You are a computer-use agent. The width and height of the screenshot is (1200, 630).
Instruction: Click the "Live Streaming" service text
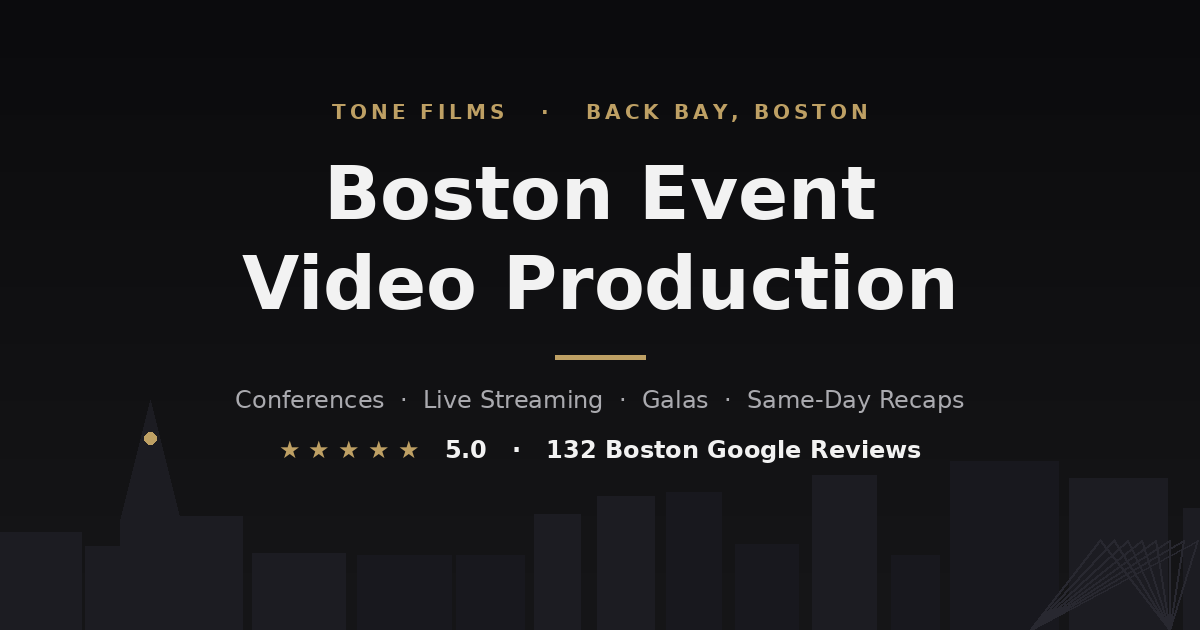pyautogui.click(x=513, y=400)
